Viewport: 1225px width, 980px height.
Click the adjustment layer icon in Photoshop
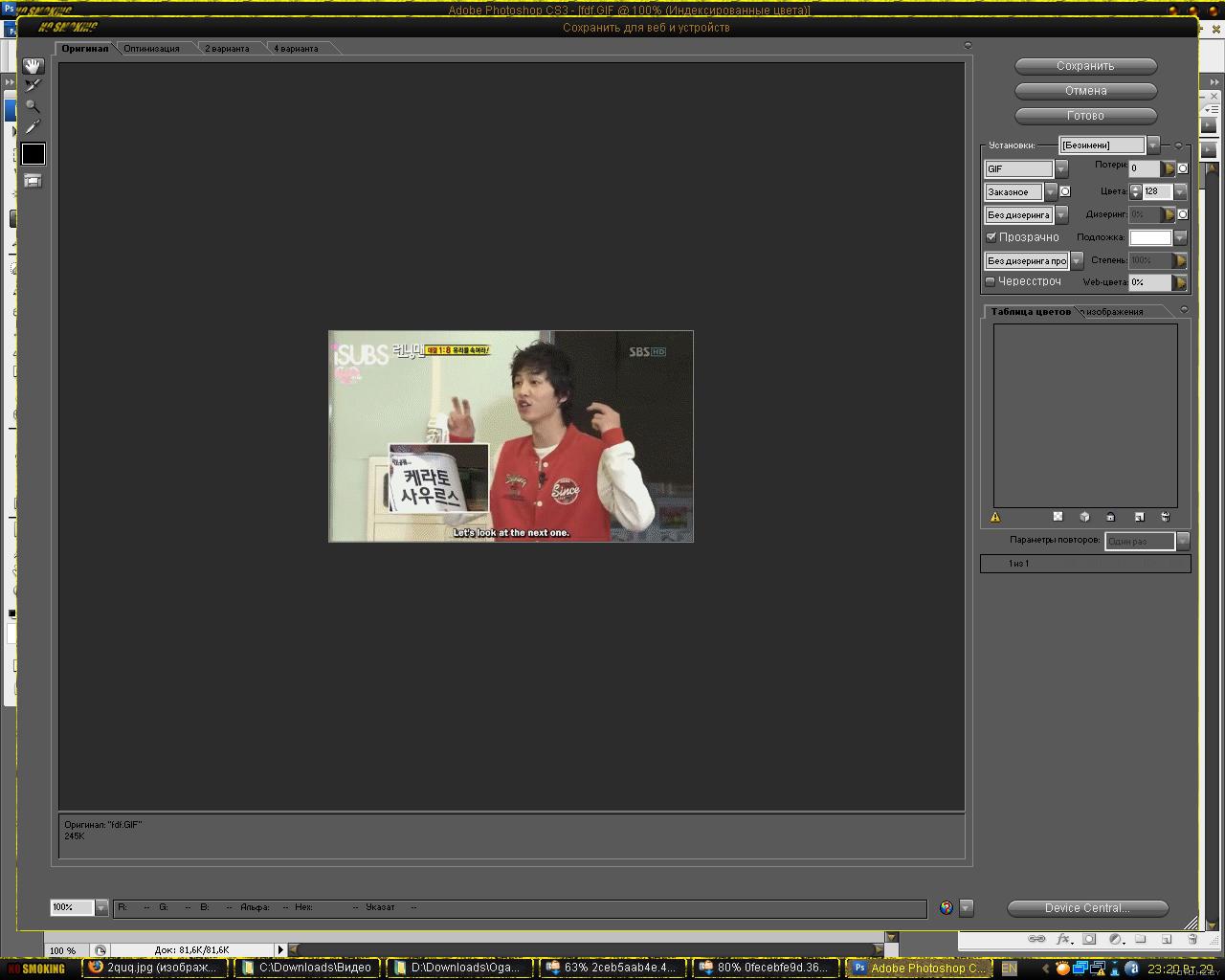[x=1115, y=939]
